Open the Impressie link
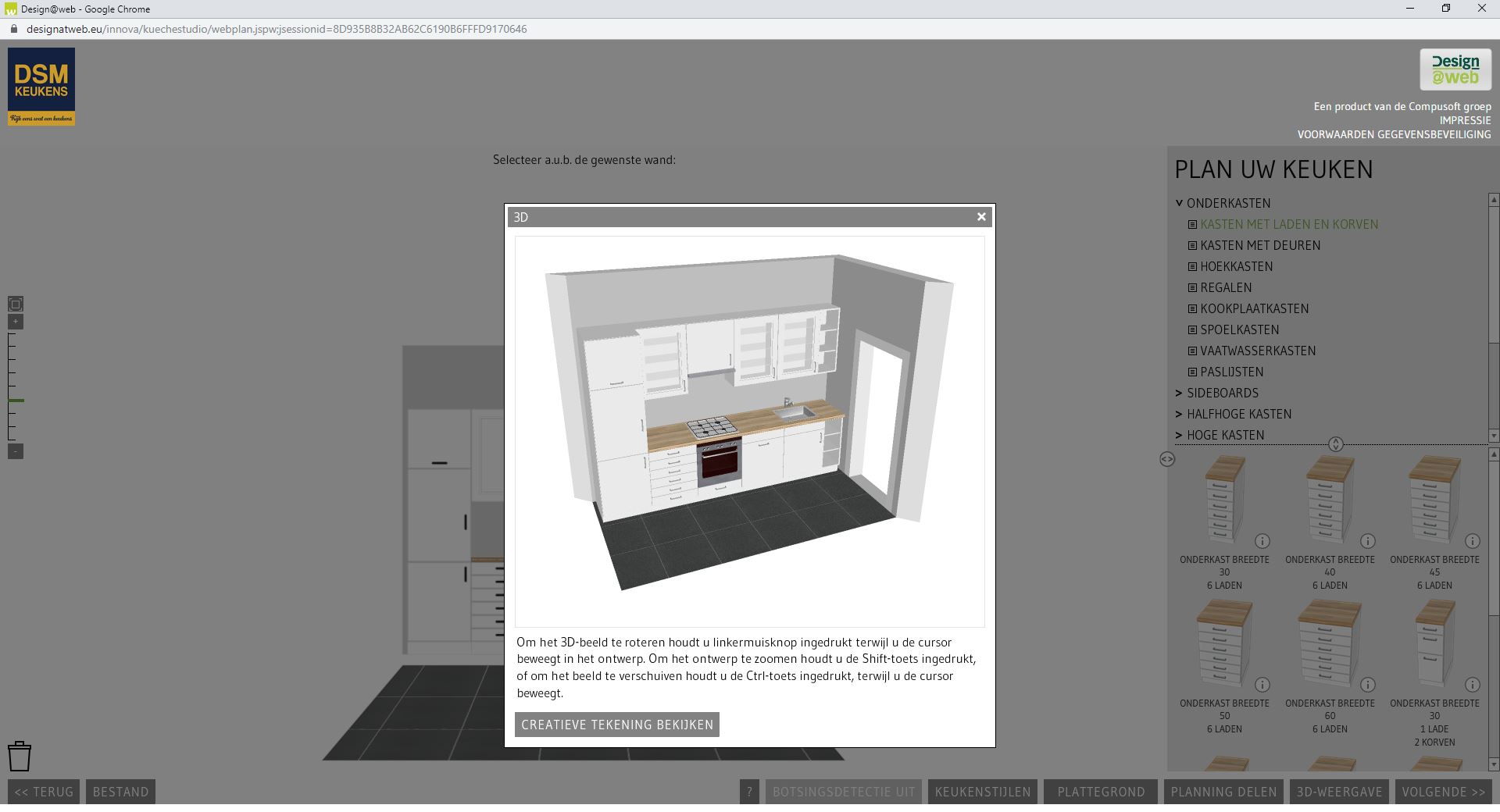The height and width of the screenshot is (812, 1500). 1465,120
